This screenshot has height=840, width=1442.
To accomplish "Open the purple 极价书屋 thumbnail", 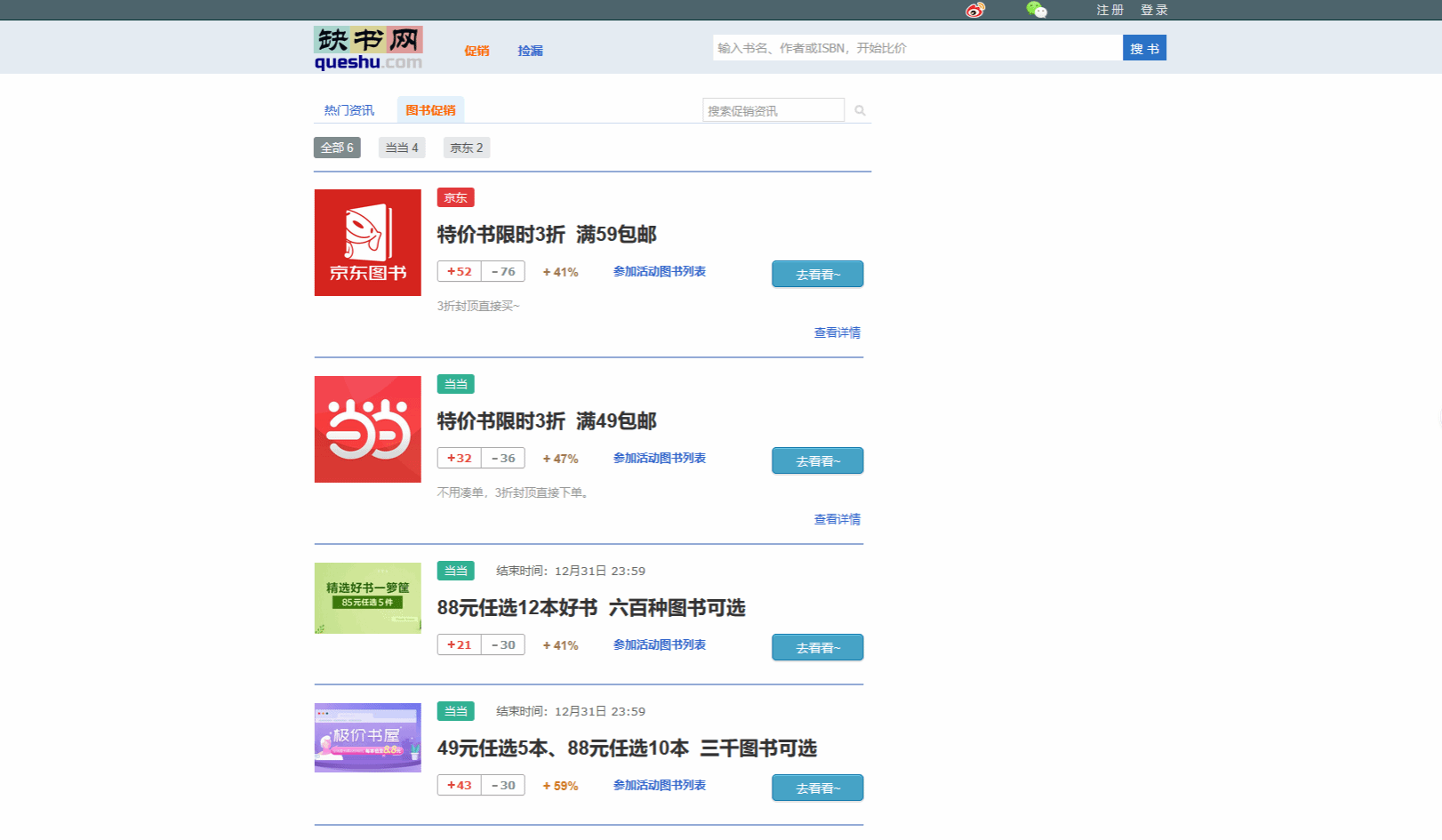I will (x=367, y=738).
